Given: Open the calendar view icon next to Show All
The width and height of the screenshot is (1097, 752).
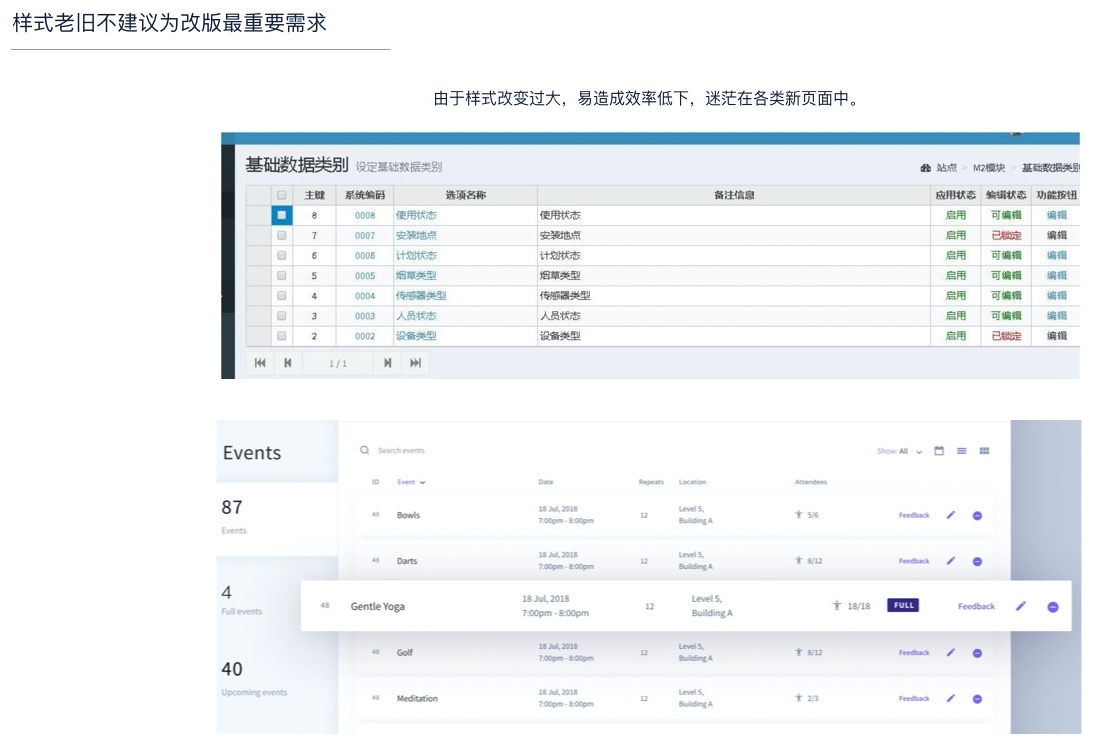Looking at the screenshot, I should (x=938, y=451).
